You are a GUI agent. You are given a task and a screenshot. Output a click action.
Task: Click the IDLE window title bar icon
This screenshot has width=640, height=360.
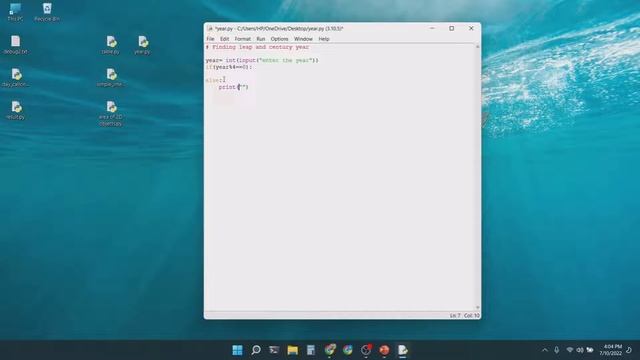tap(210, 29)
